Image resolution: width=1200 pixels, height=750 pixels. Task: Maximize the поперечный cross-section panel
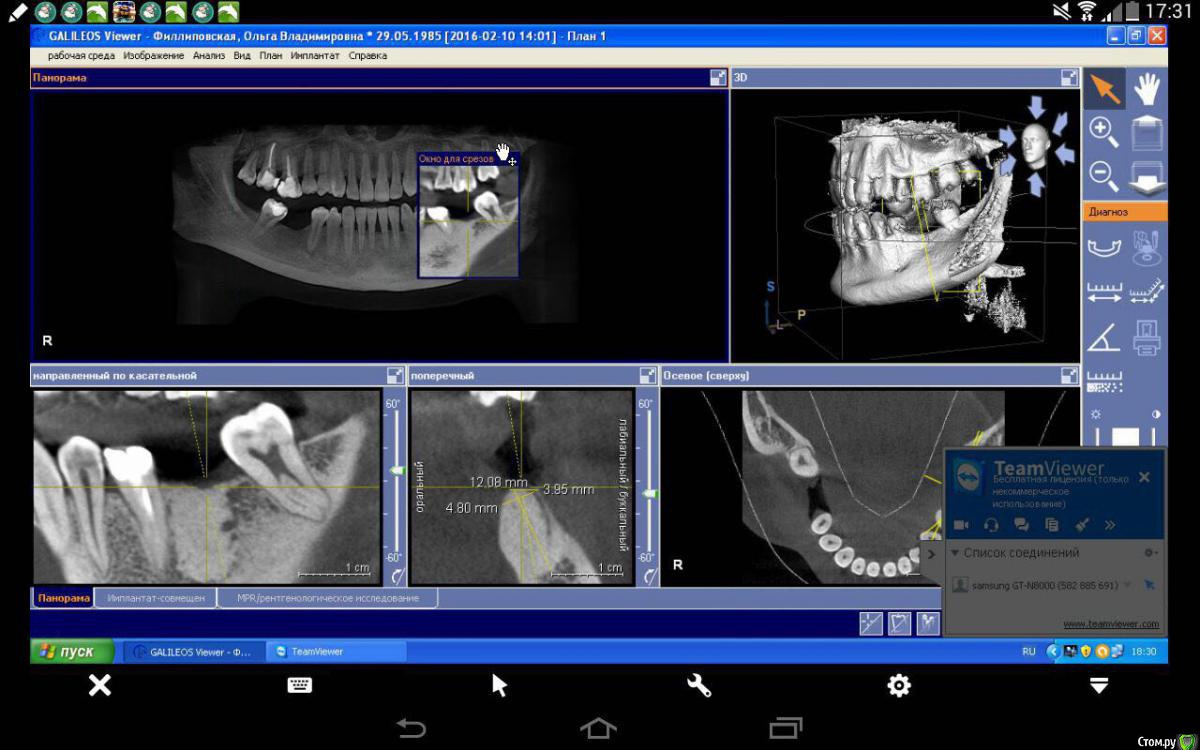647,375
